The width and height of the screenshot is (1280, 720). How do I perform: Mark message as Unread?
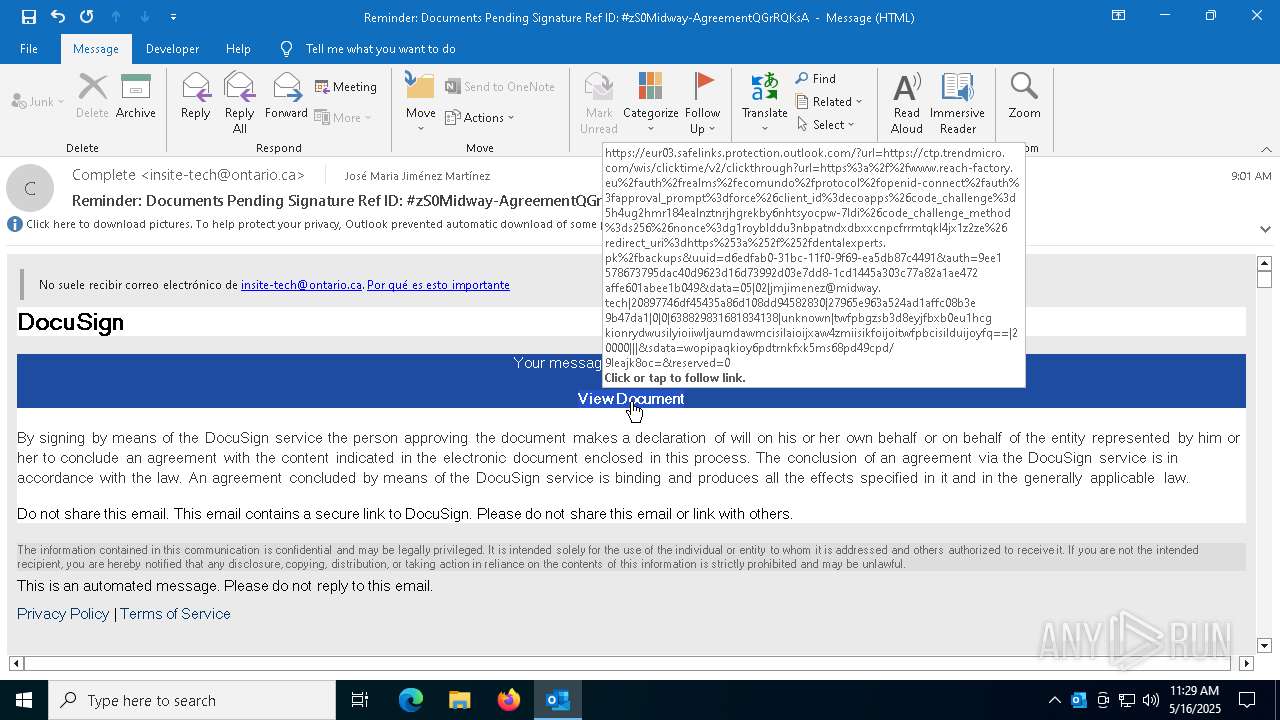tap(599, 103)
